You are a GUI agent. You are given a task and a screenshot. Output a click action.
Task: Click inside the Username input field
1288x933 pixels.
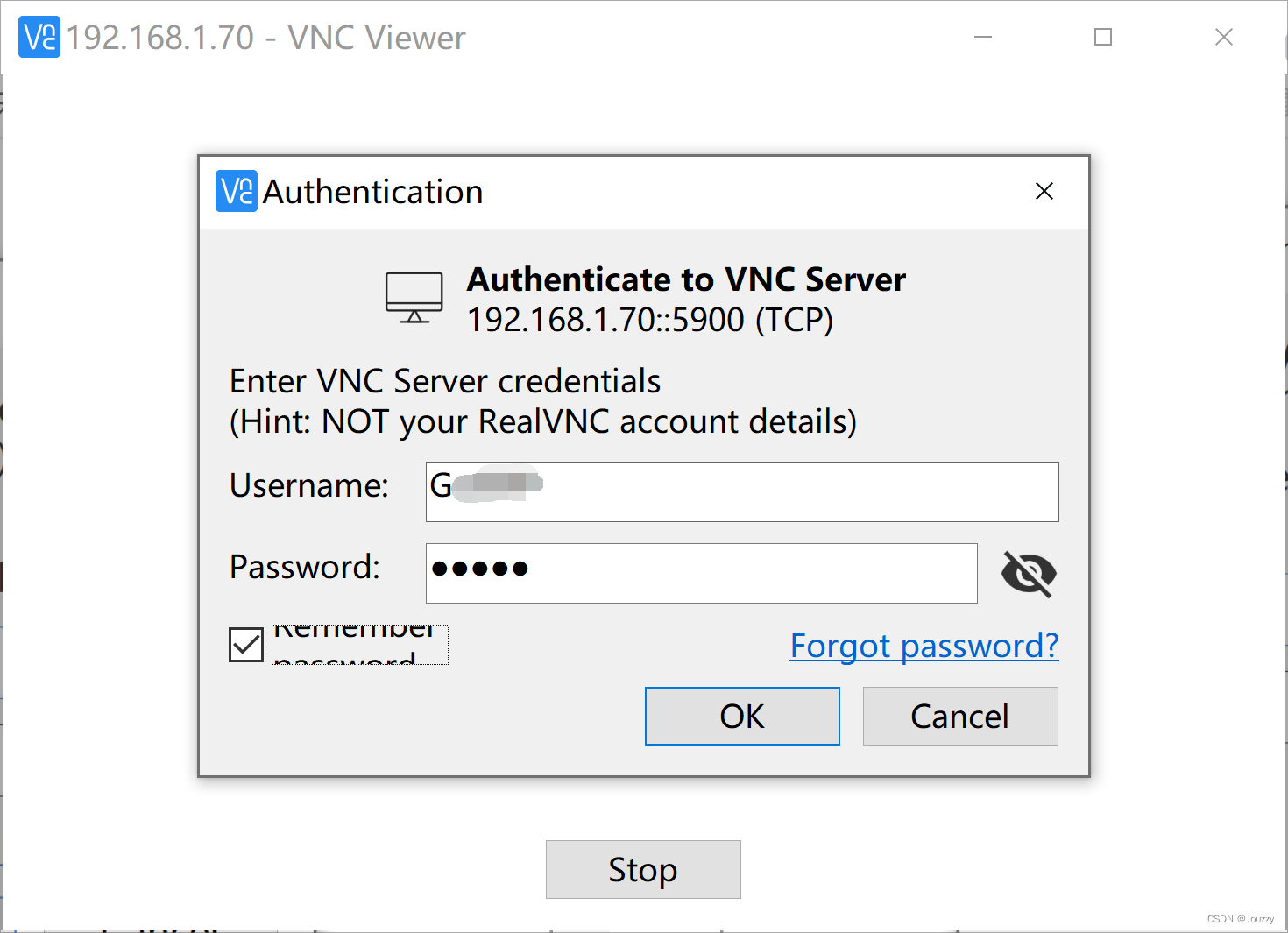pos(741,491)
